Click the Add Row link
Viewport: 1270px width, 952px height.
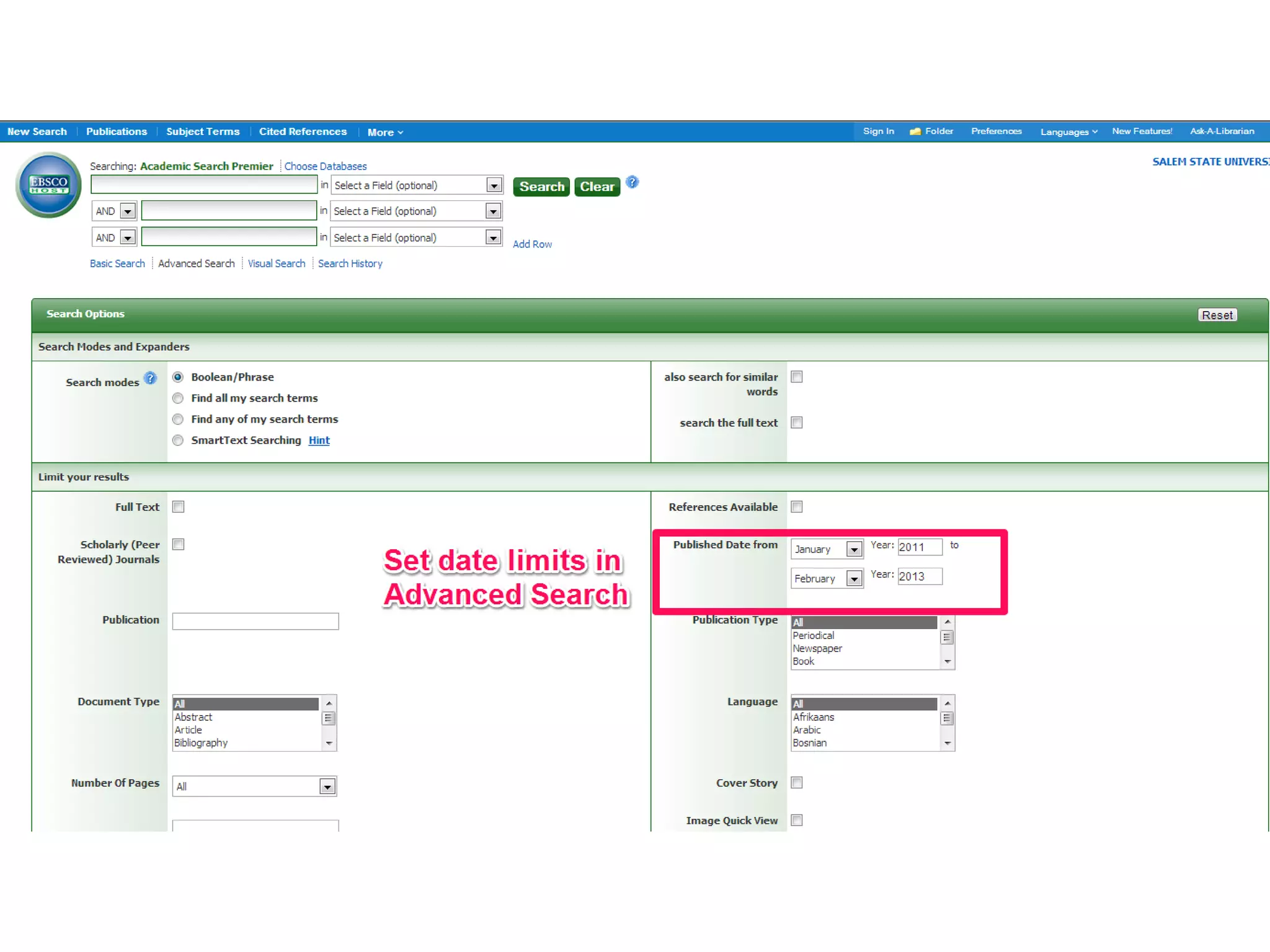tap(532, 244)
